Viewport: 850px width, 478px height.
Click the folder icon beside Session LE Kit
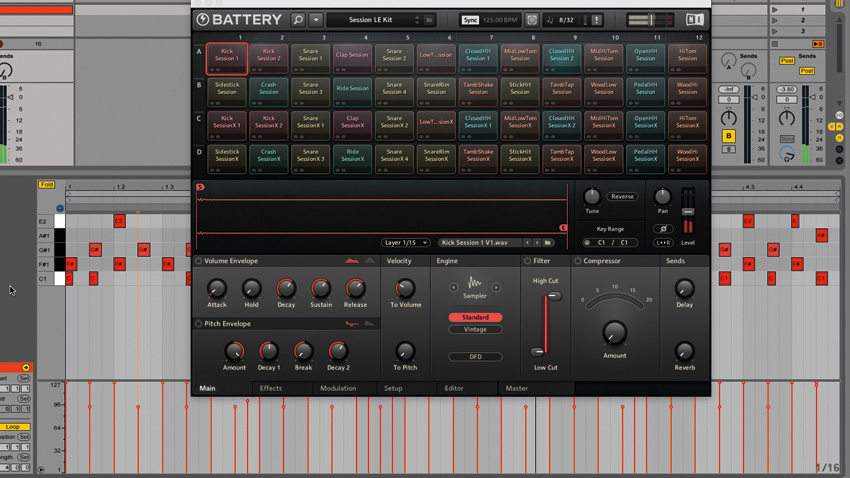pos(429,20)
